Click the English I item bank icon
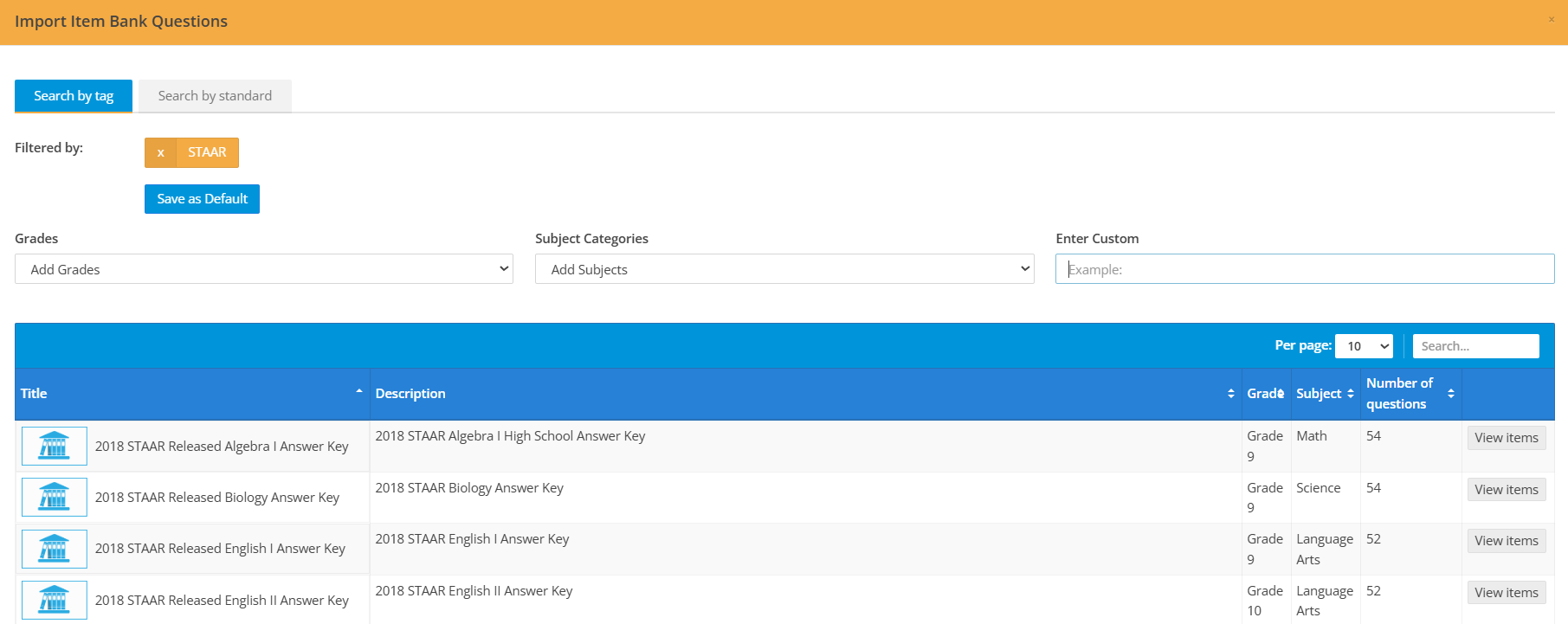The width and height of the screenshot is (1568, 624). coord(54,549)
